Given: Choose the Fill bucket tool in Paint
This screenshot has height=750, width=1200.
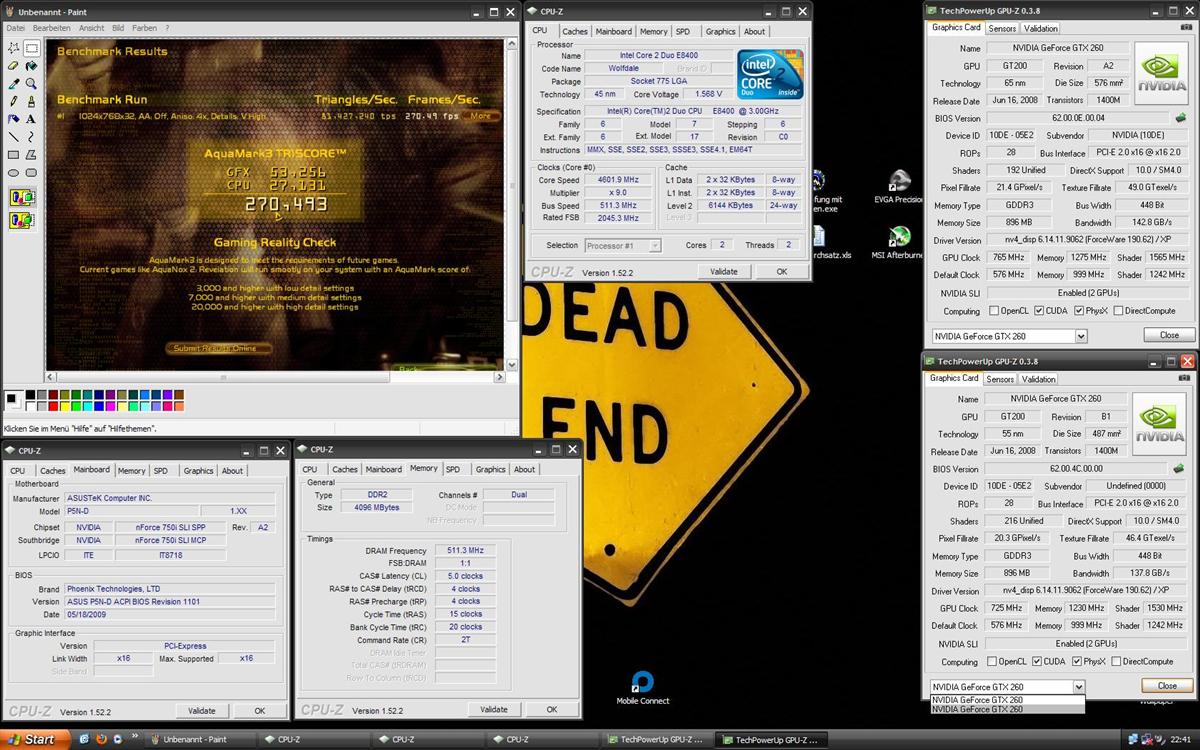Looking at the screenshot, I should click(x=31, y=66).
